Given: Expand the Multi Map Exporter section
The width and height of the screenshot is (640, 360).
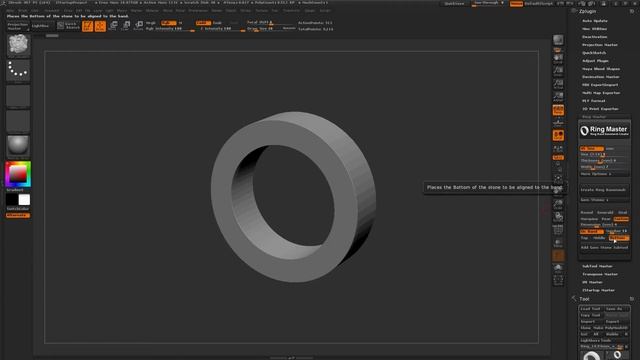Looking at the screenshot, I should click(601, 93).
